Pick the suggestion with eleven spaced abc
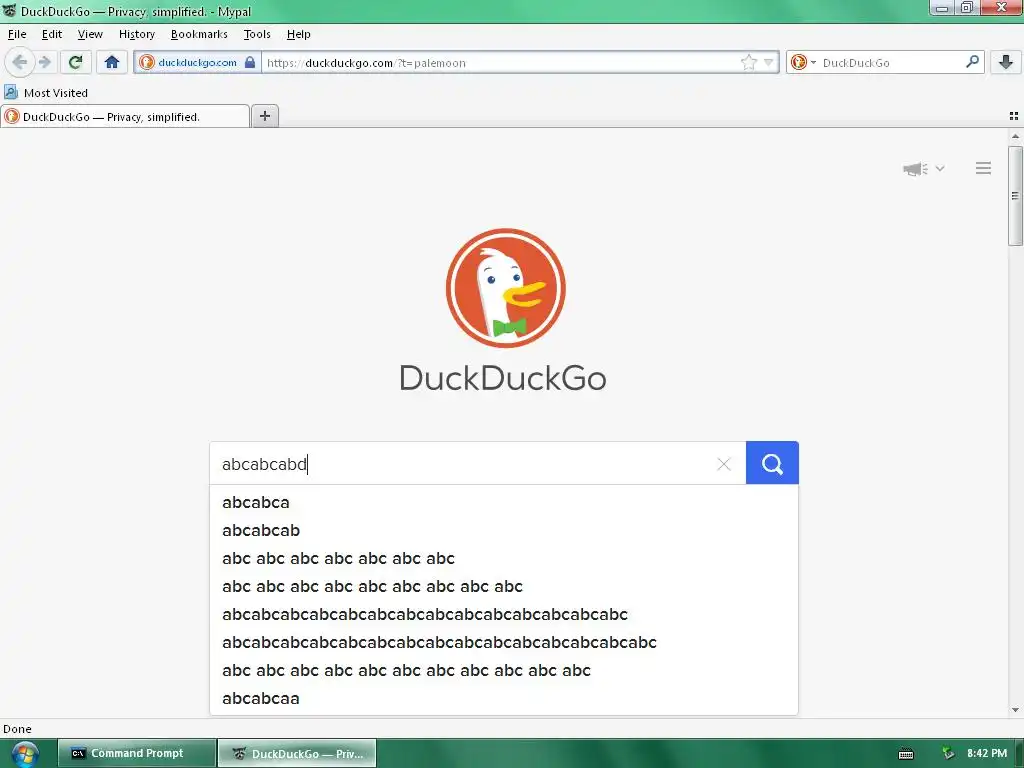Viewport: 1024px width, 768px height. tap(504, 671)
